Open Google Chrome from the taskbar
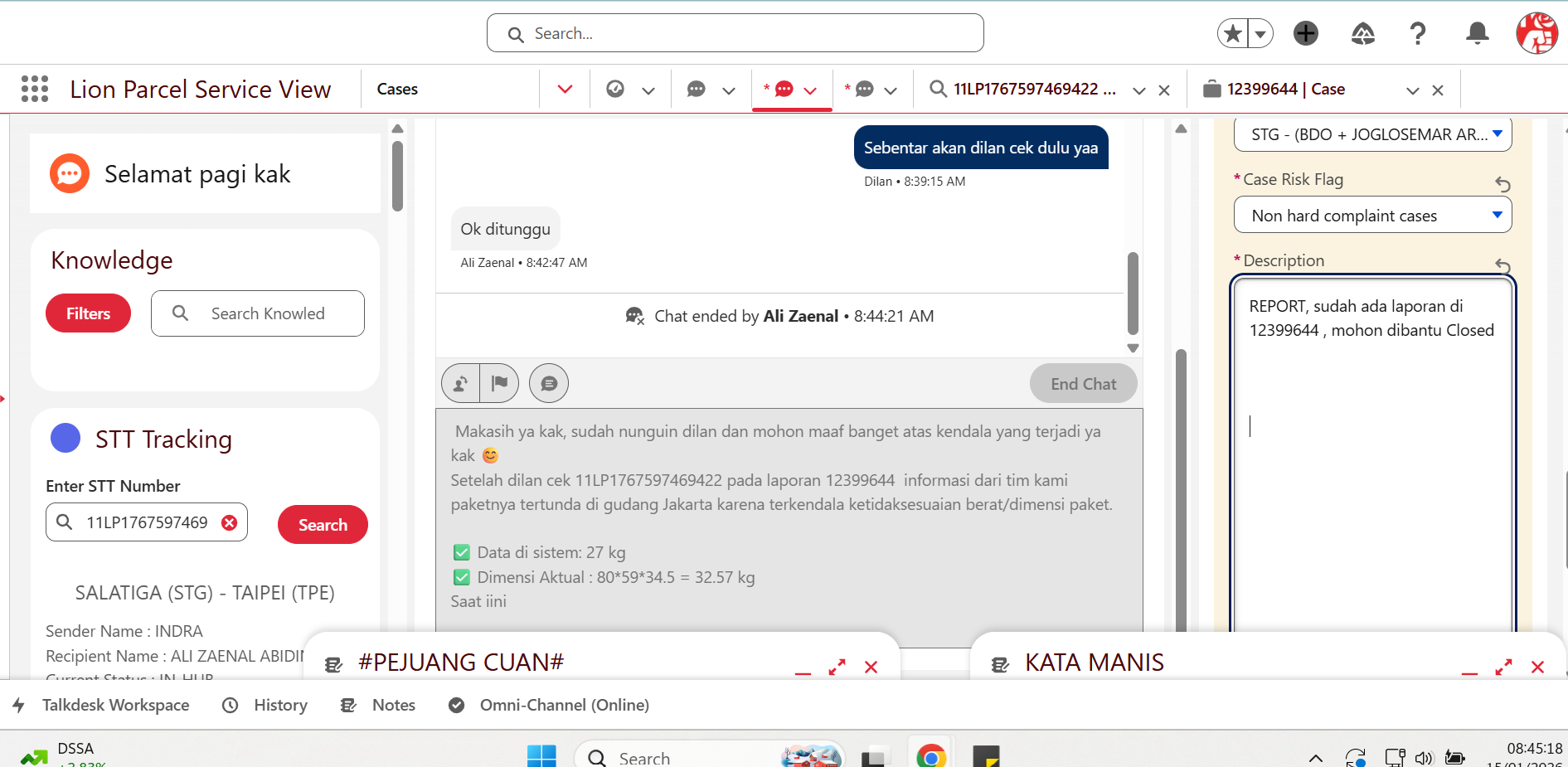 point(931,756)
